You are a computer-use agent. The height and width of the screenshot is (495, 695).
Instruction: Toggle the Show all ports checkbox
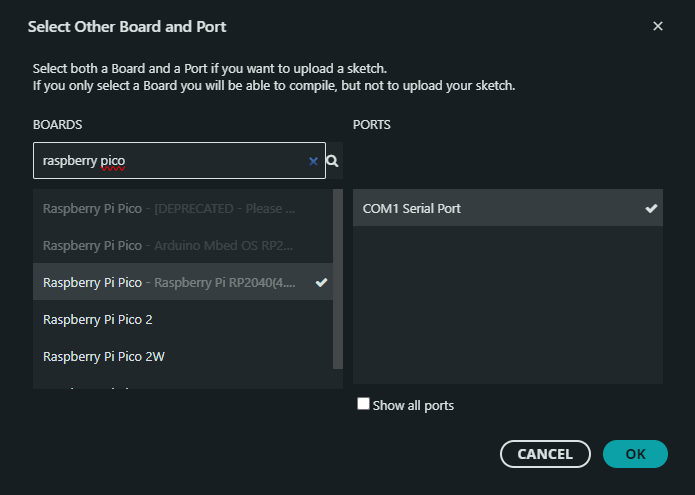[363, 404]
